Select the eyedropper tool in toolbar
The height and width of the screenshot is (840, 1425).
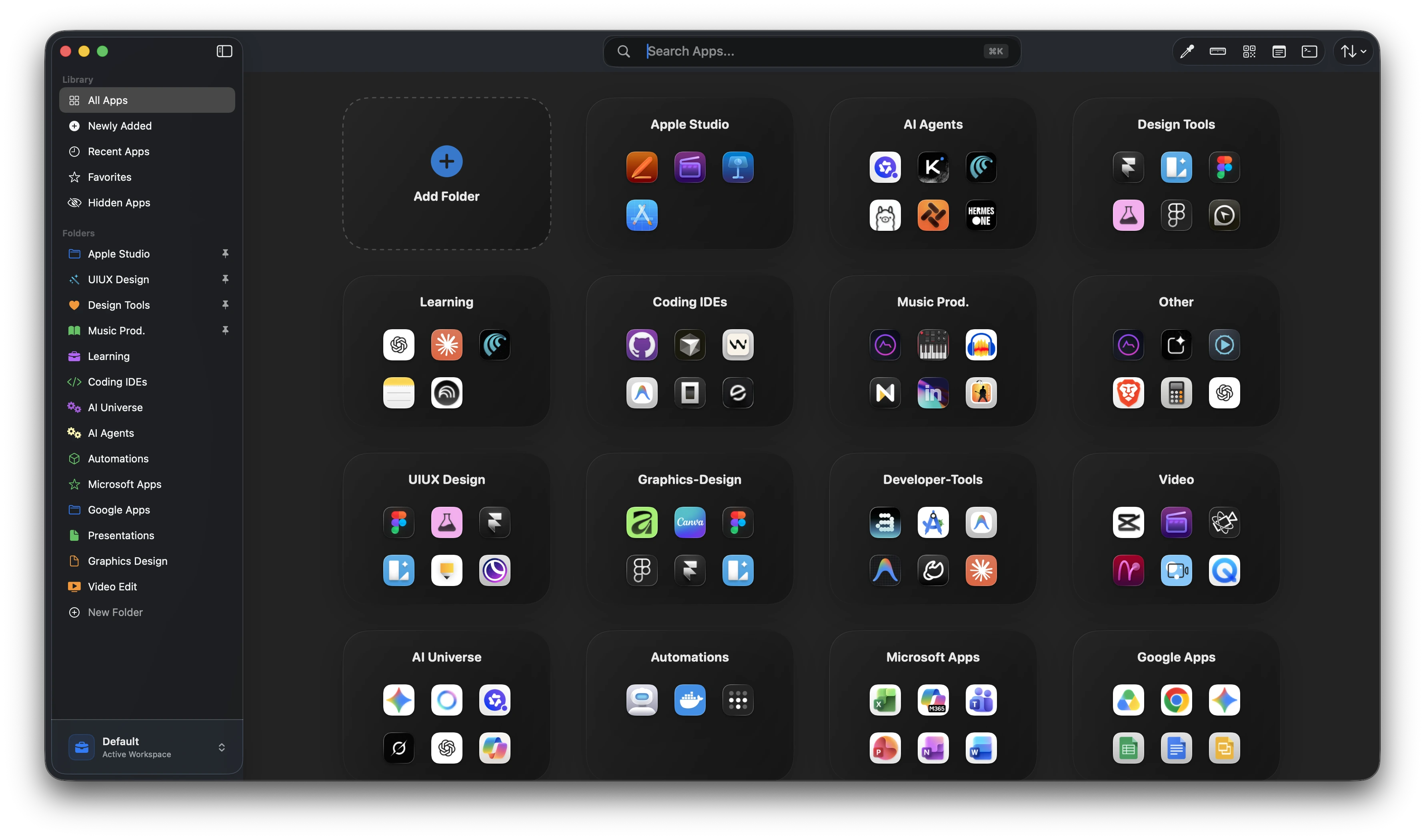(x=1187, y=52)
